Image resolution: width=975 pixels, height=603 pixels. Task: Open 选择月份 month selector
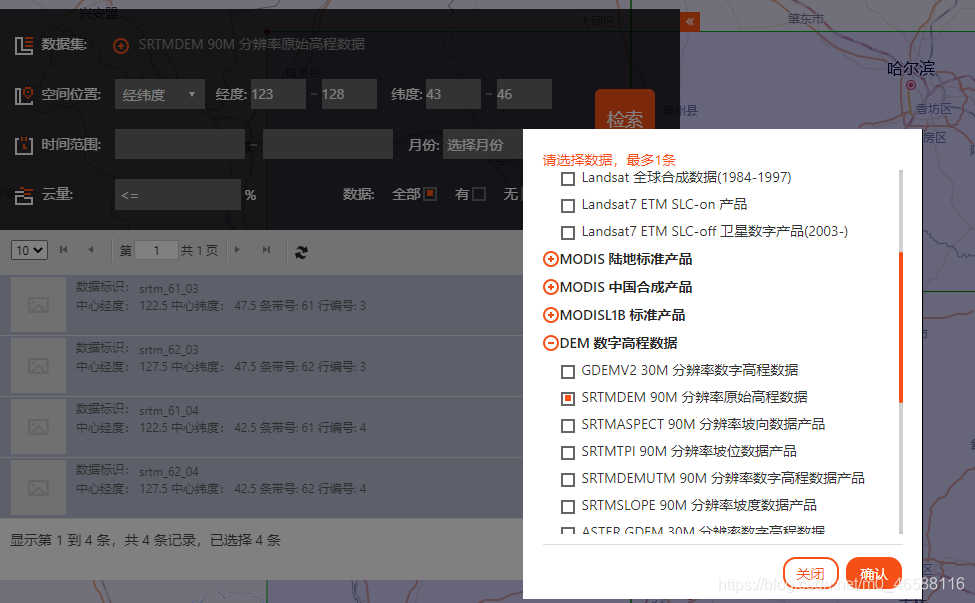click(483, 145)
